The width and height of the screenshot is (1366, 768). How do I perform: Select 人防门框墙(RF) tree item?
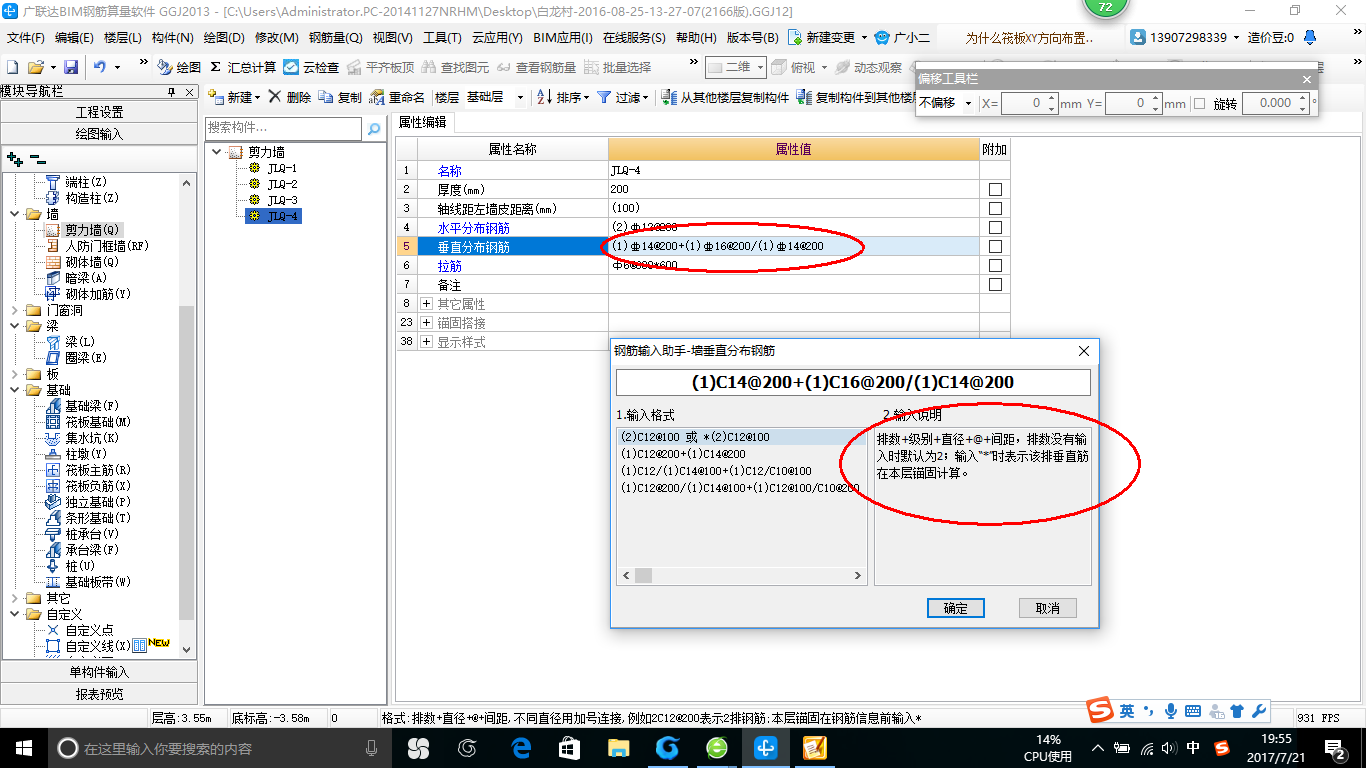[x=97, y=246]
